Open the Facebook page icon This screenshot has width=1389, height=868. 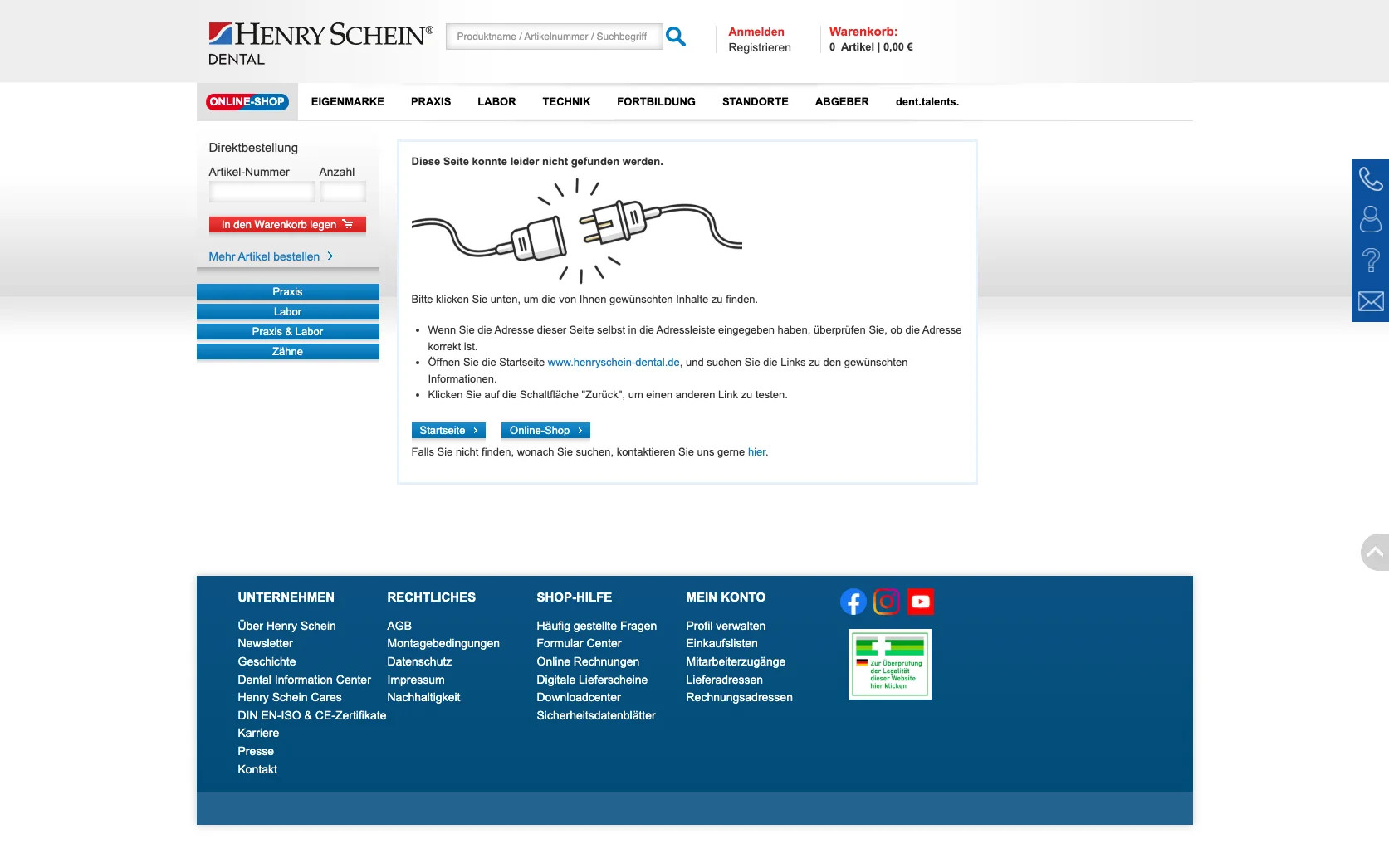[853, 602]
